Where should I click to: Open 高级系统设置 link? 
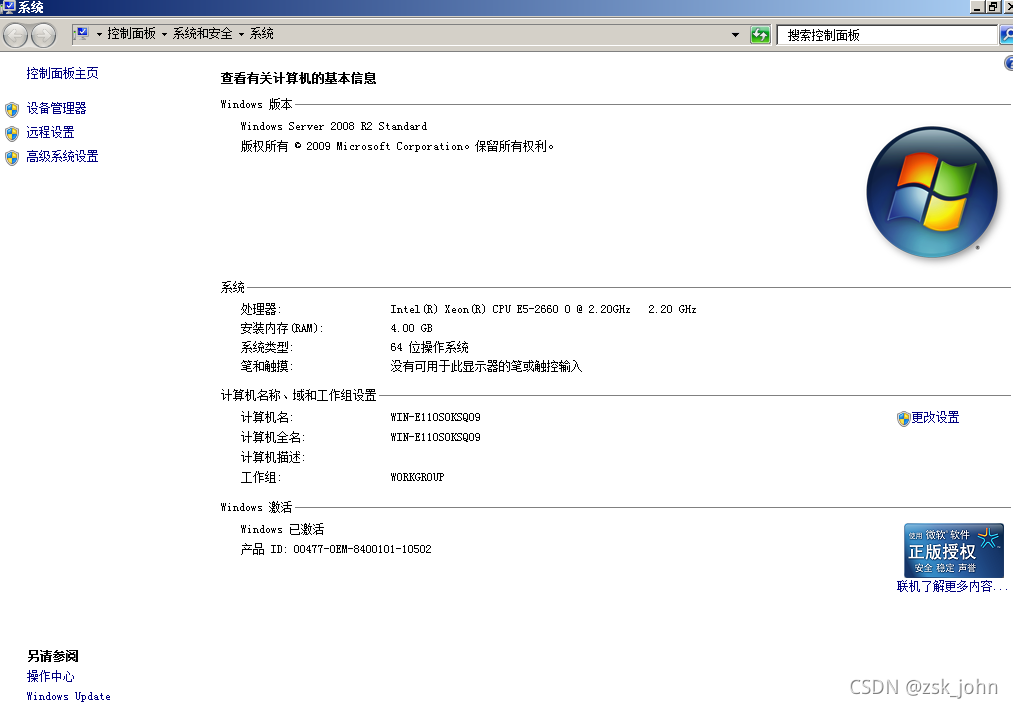(62, 156)
